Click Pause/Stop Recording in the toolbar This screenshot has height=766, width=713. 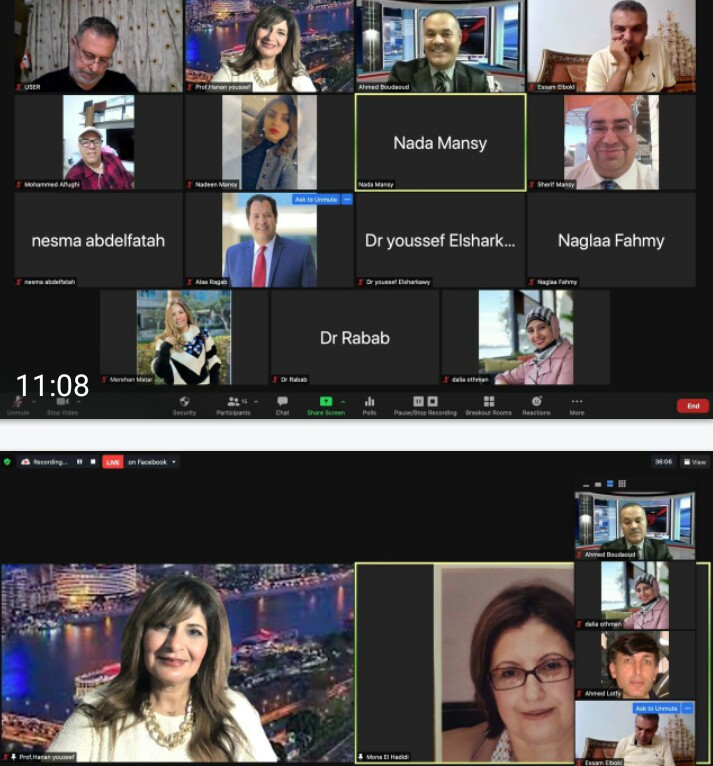tap(425, 403)
